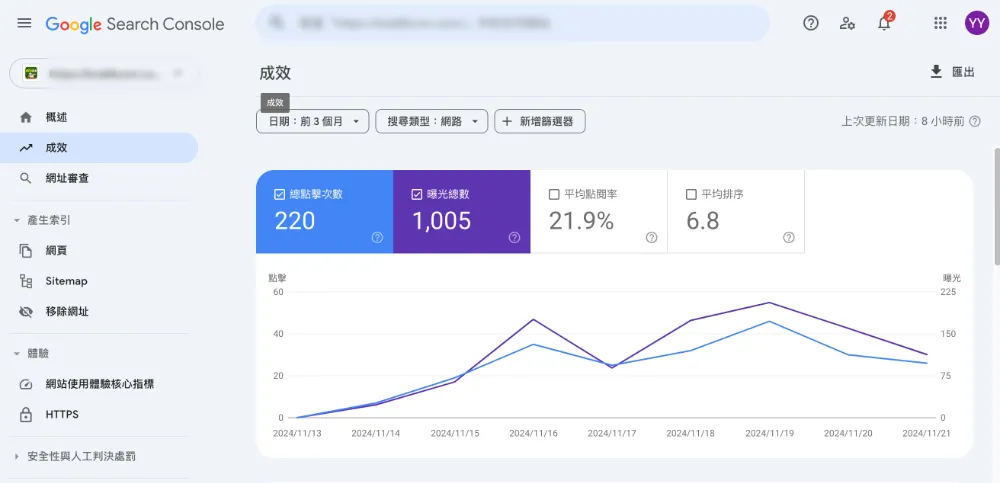Open 網址審查 in the sidebar
Image resolution: width=1000 pixels, height=483 pixels.
tap(67, 178)
